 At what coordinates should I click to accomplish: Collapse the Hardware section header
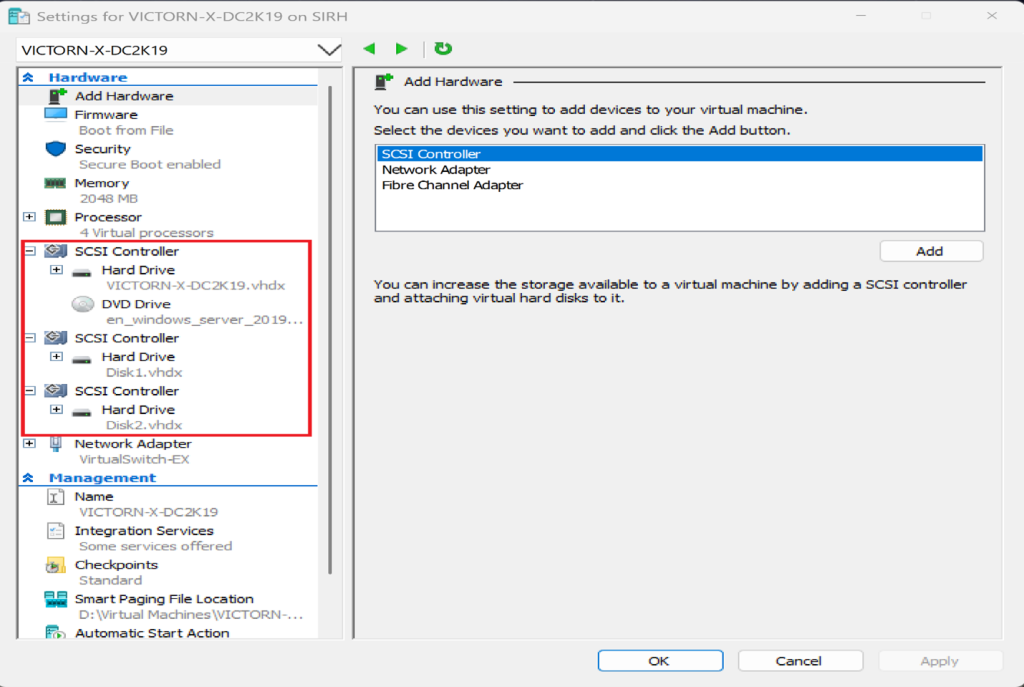click(28, 77)
